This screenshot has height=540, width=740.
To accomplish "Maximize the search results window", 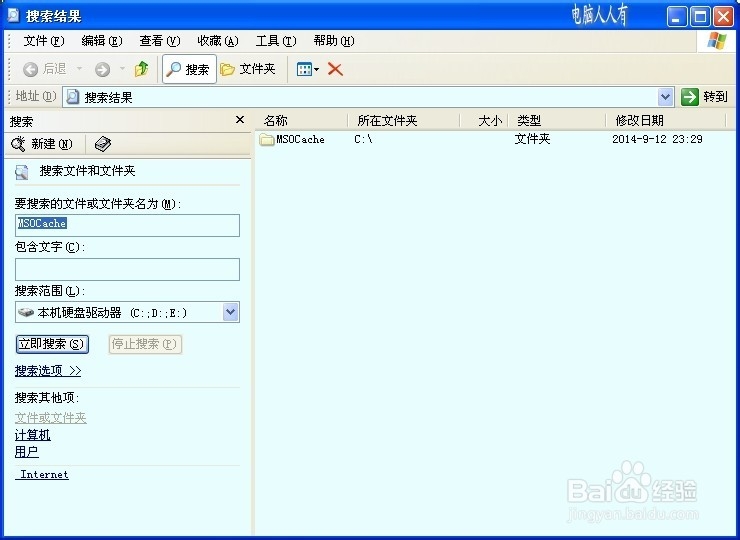I will (700, 17).
